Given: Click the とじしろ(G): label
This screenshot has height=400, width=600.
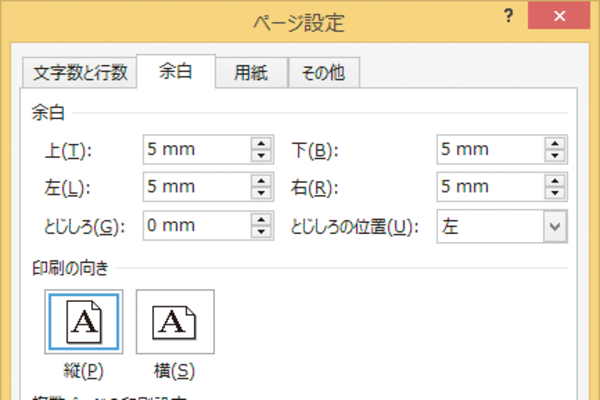Looking at the screenshot, I should tap(85, 227).
